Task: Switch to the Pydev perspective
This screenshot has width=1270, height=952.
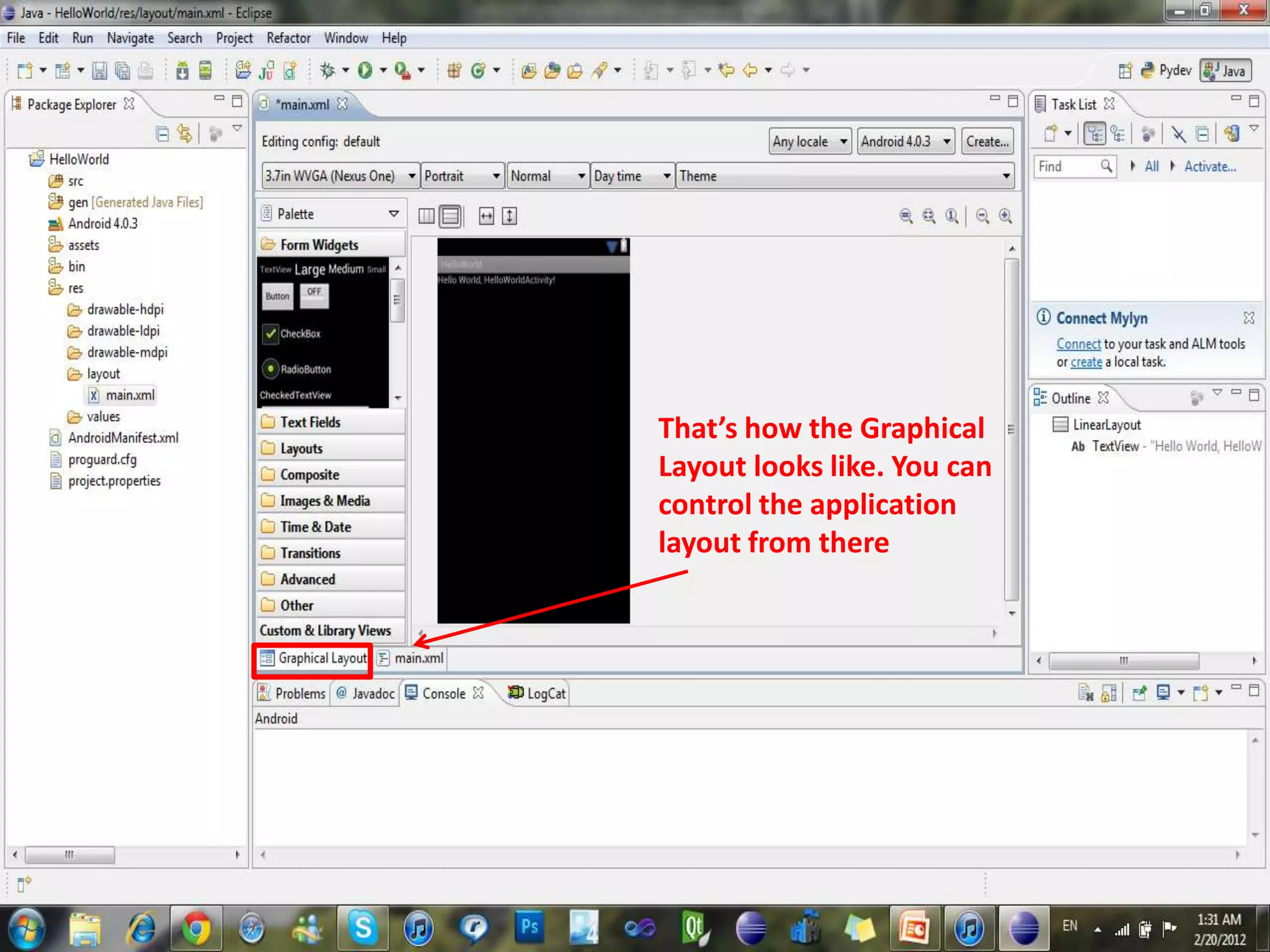Action: point(1166,71)
